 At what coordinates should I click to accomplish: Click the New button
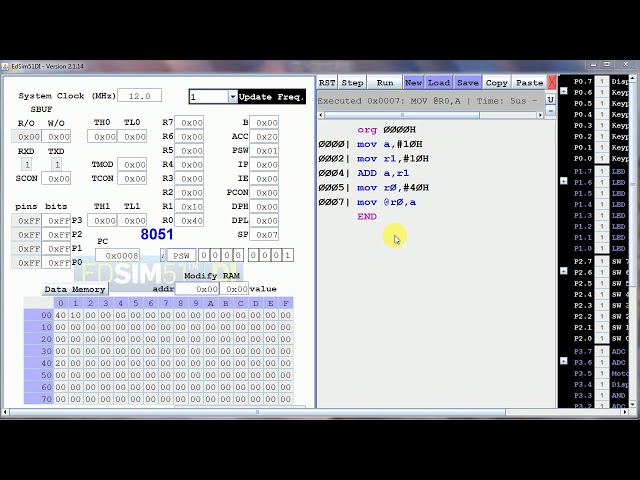tap(413, 82)
